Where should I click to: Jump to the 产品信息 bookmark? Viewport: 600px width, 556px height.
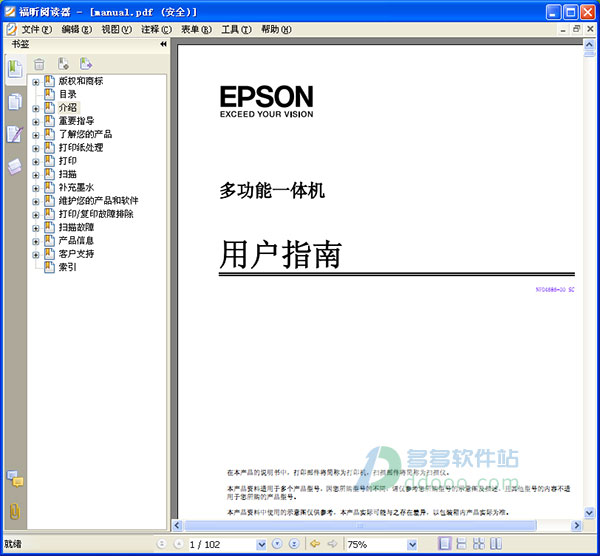pos(76,240)
